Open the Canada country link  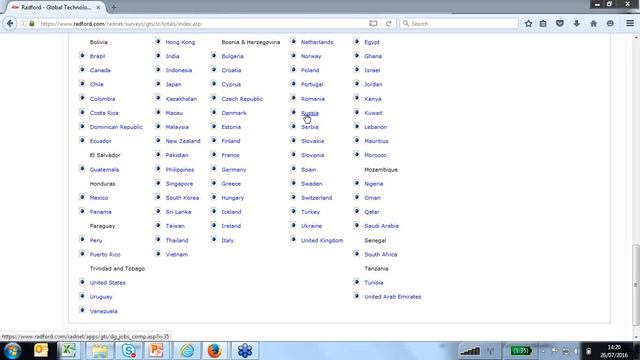[x=100, y=70]
